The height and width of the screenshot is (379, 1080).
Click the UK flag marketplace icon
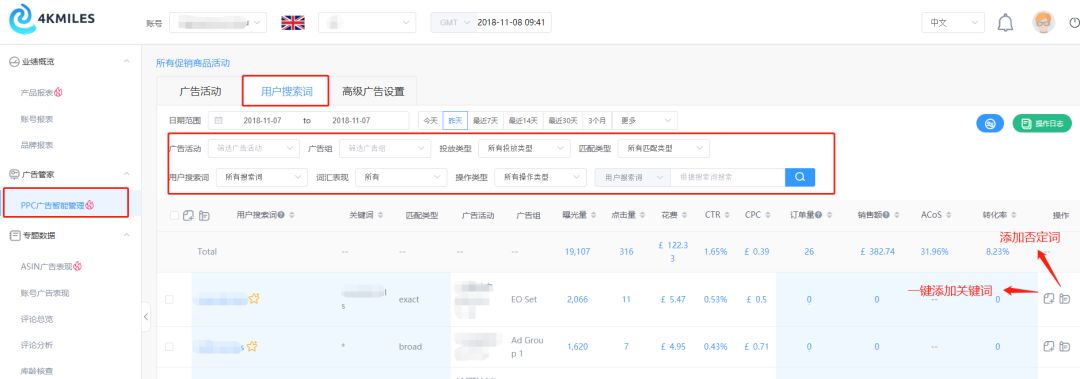pyautogui.click(x=293, y=23)
